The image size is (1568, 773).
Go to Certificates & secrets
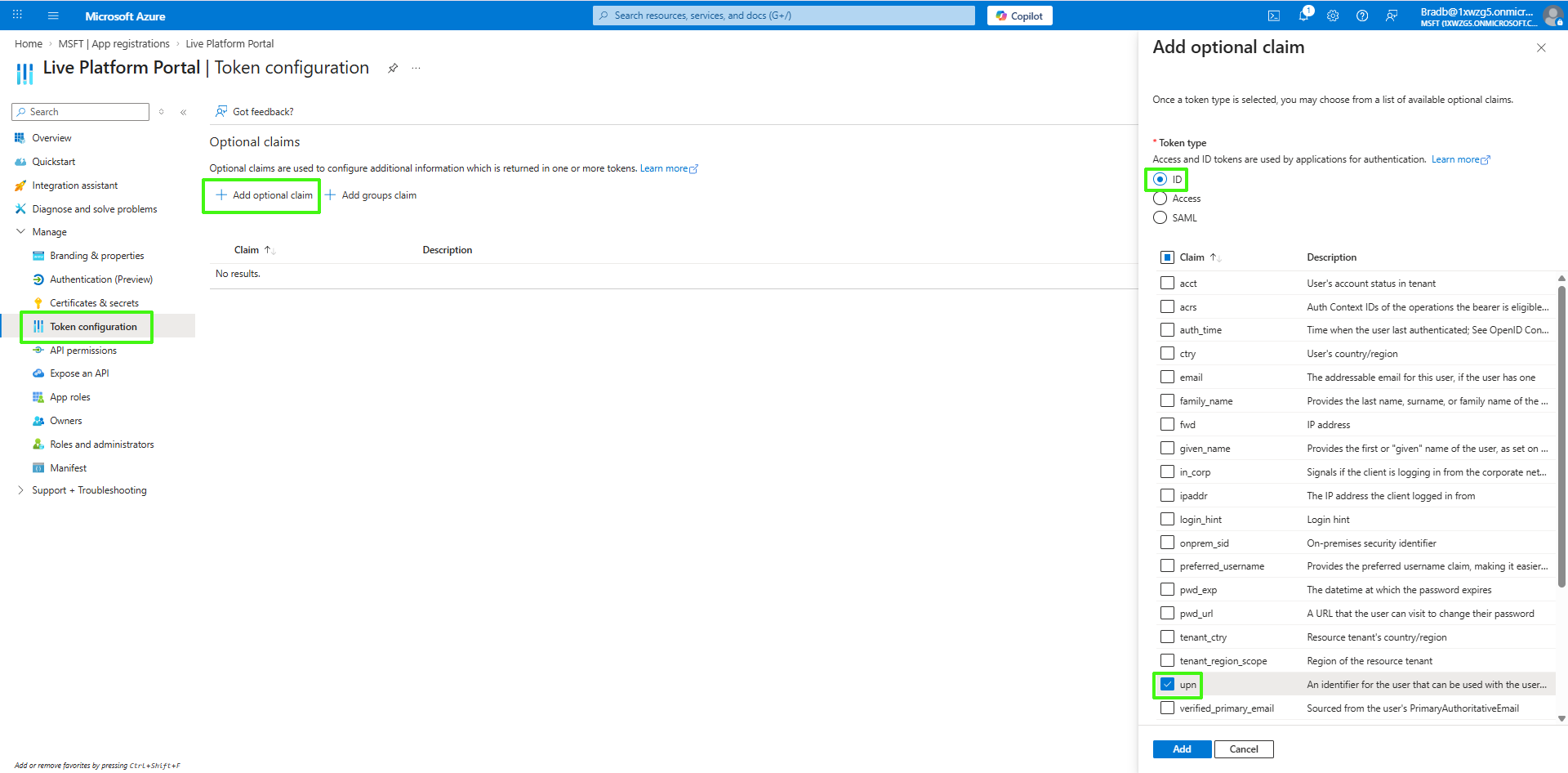[94, 303]
